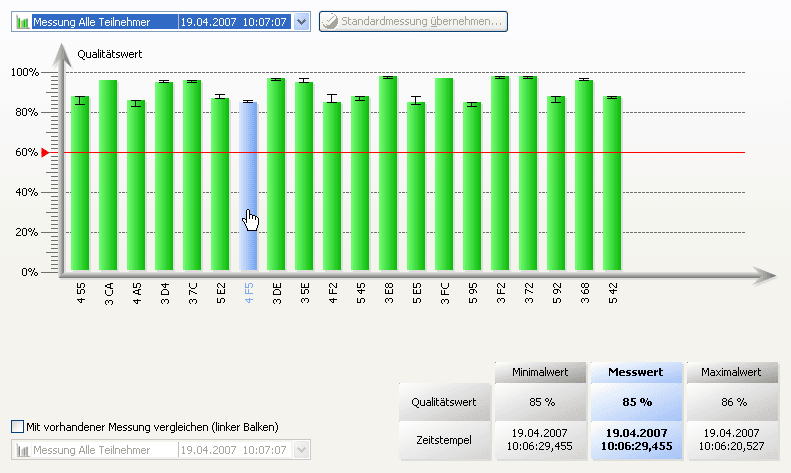
Task: Click the 'Maximalwert' column header
Action: (733, 372)
